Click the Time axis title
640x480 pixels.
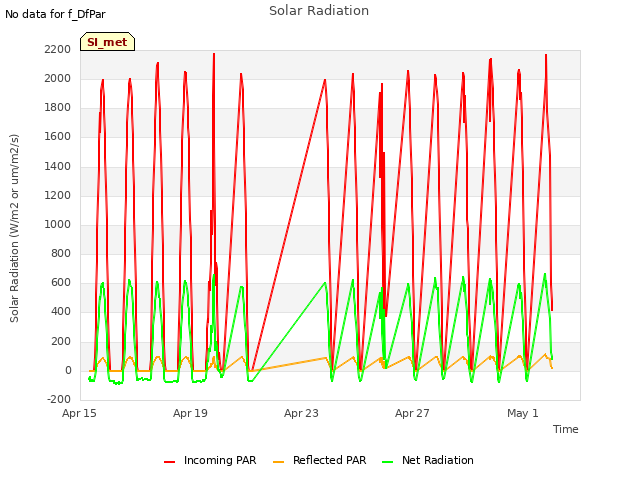point(566,429)
